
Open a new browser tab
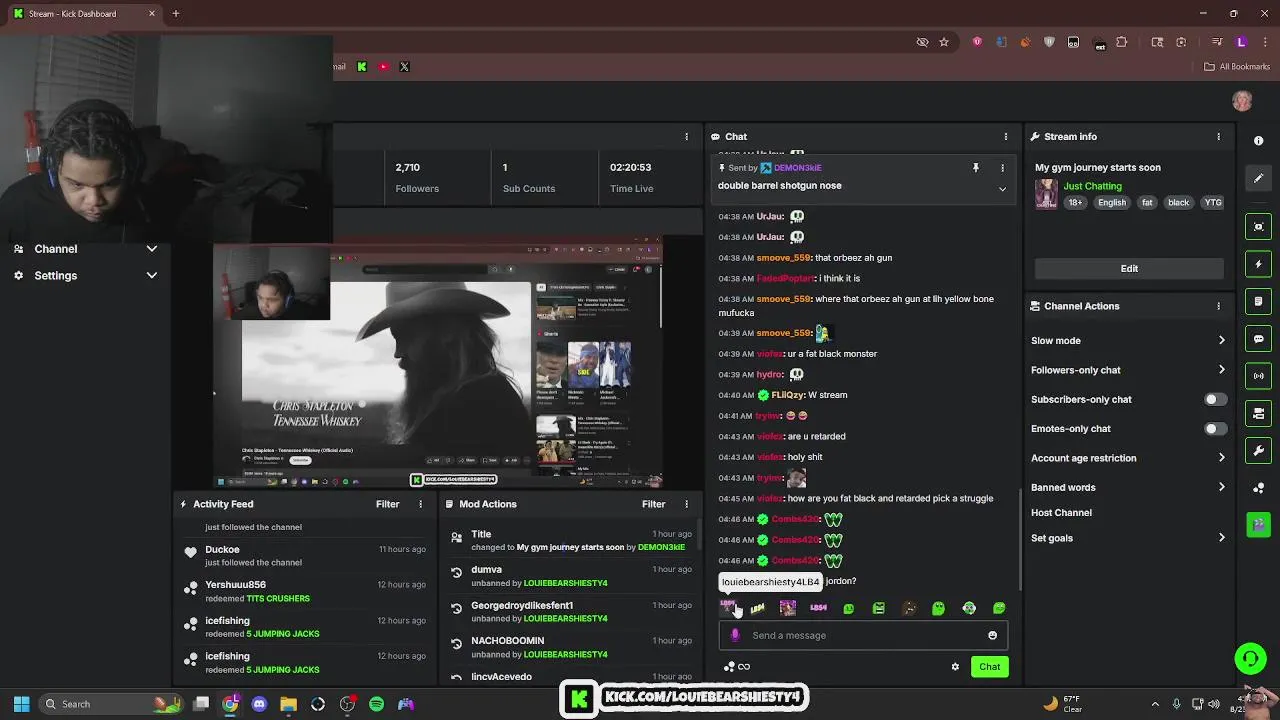175,14
